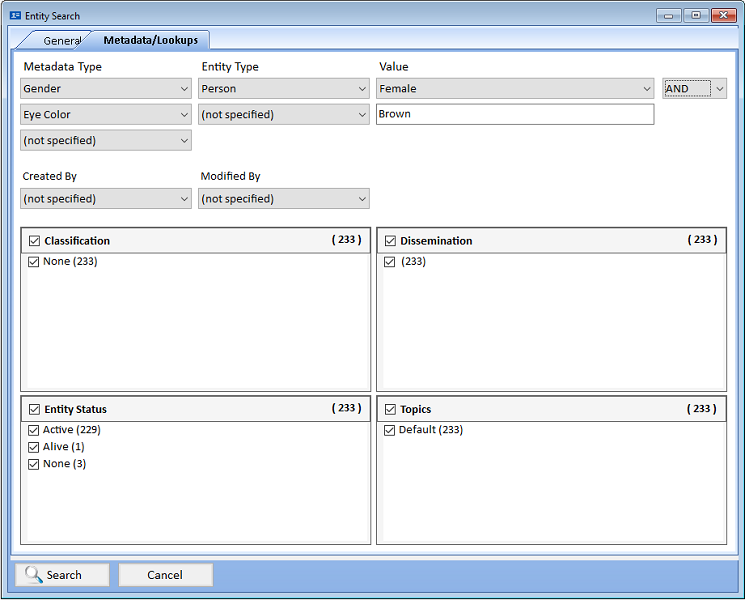Toggle the Dissemination group checkbox
This screenshot has height=600, width=745.
[390, 241]
